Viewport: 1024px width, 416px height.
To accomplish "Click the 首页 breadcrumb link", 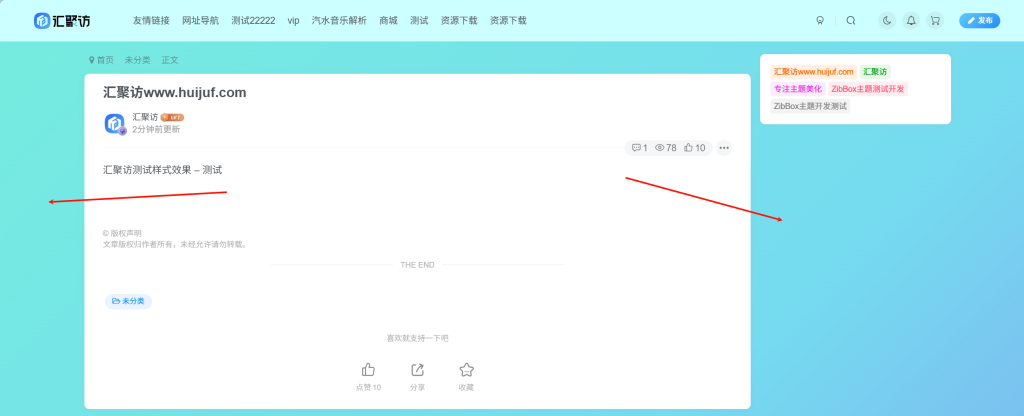I will click(104, 60).
